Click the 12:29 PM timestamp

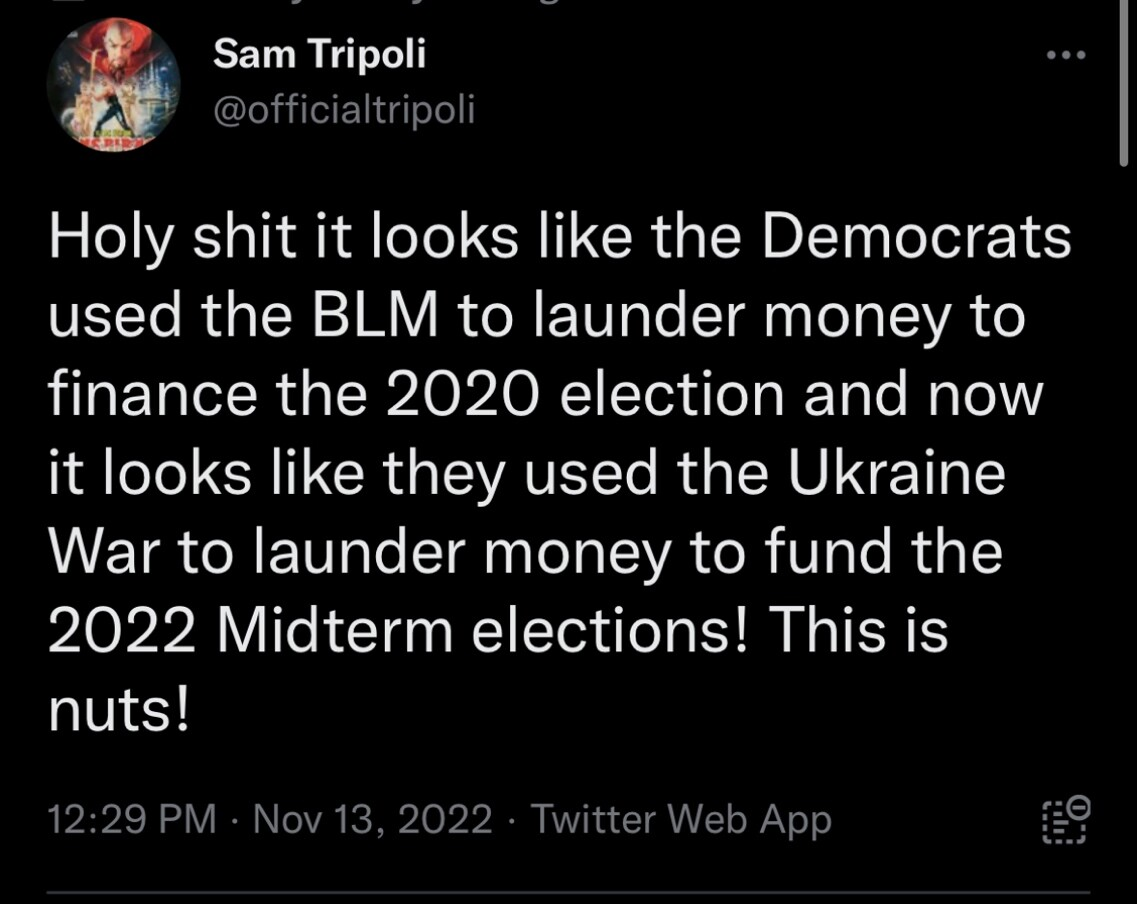(x=132, y=820)
